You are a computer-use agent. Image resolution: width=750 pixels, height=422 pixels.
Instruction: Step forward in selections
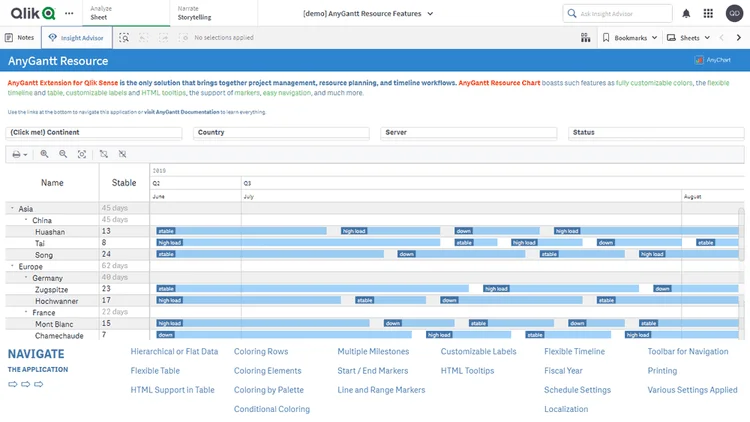[x=164, y=37]
